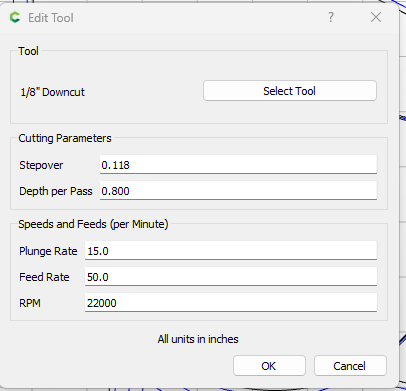The image size is (406, 391).
Task: Select the Feed Rate value field
Action: 231,277
